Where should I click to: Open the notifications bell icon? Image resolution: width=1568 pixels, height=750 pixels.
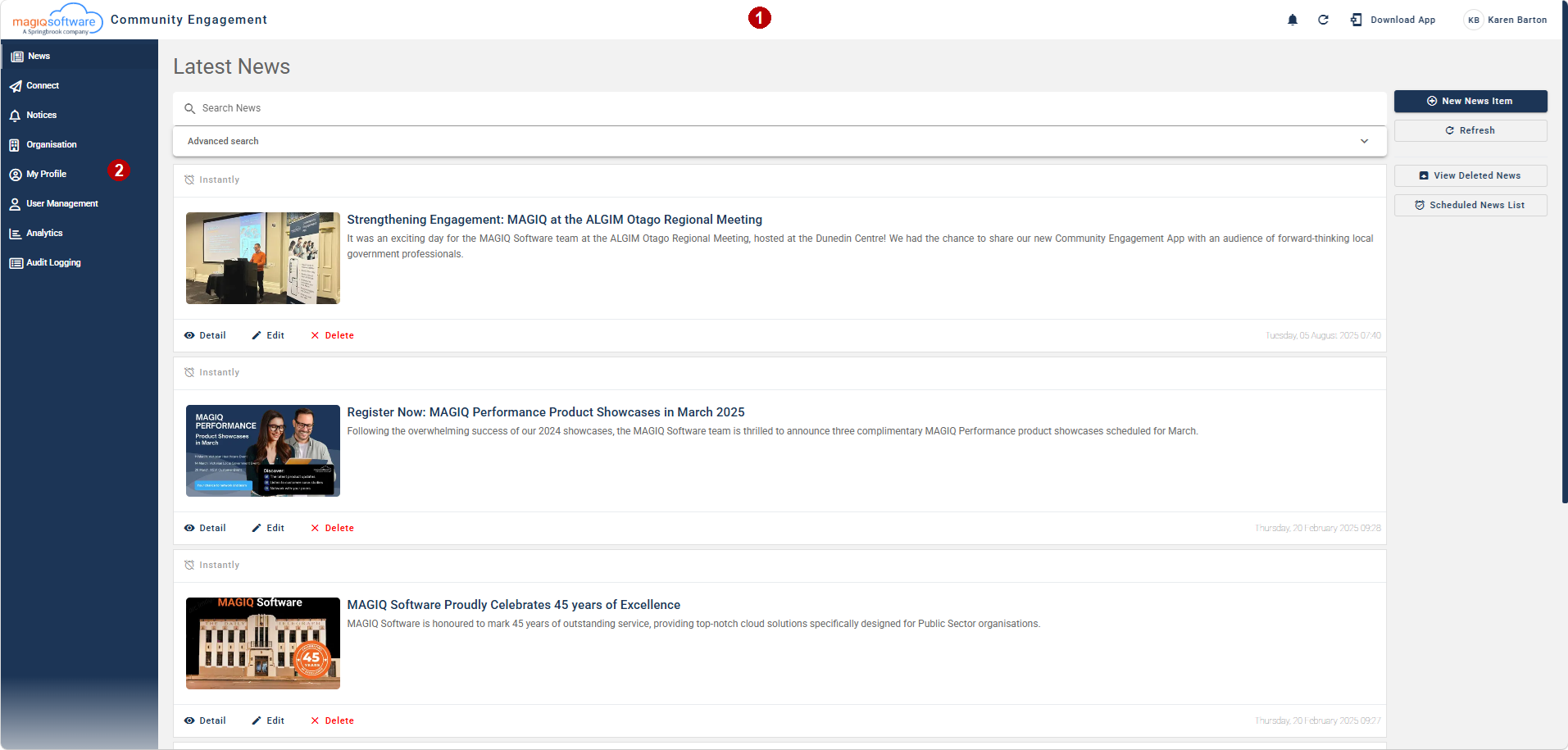pyautogui.click(x=1293, y=20)
